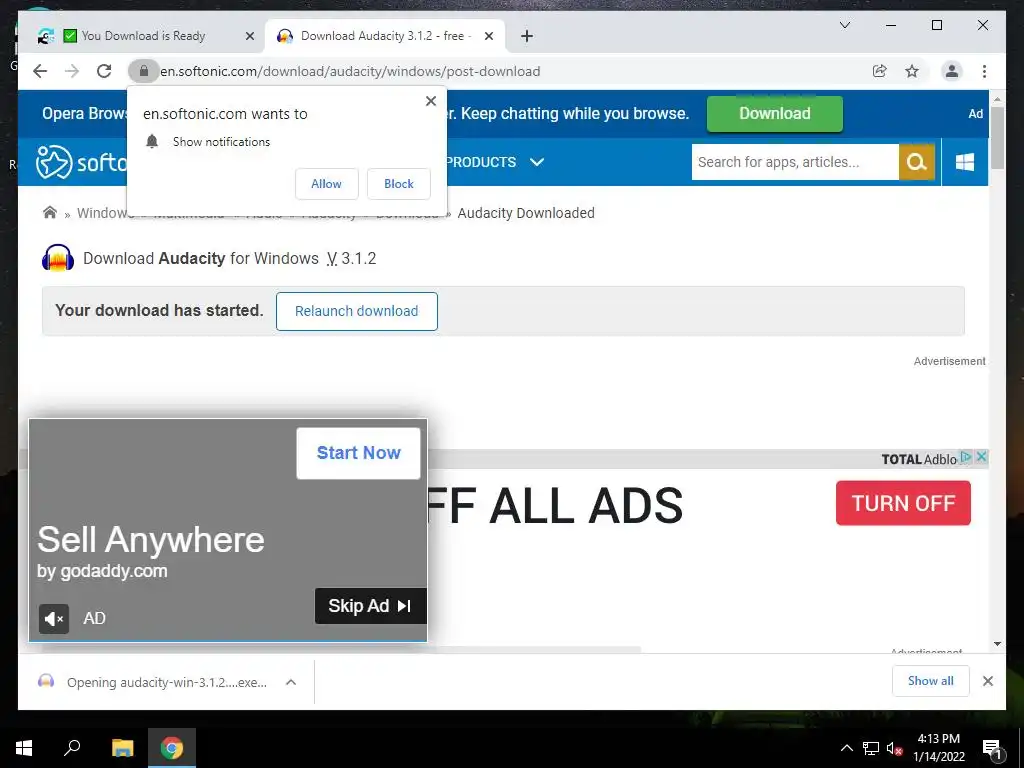Select the Download Audacity 3.1.2 tab

coord(385,36)
